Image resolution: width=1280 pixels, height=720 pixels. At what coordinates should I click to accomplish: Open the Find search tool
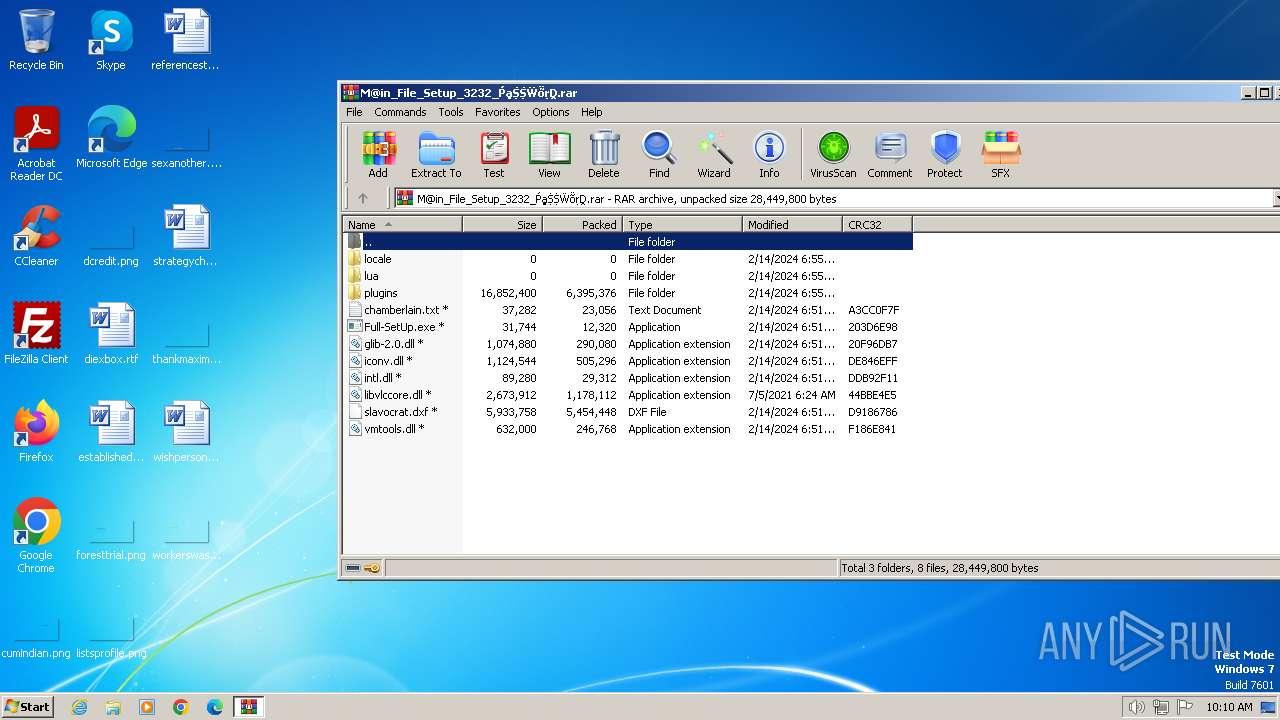tap(659, 155)
